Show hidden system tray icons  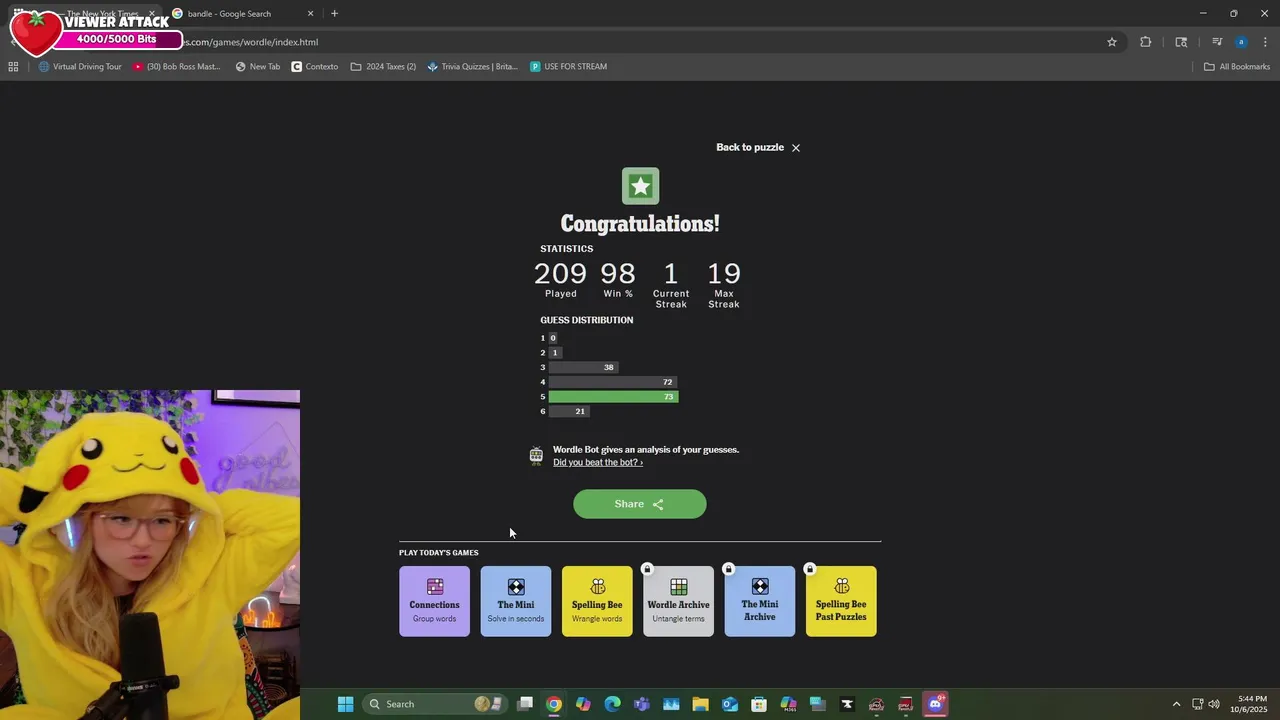click(x=1176, y=704)
